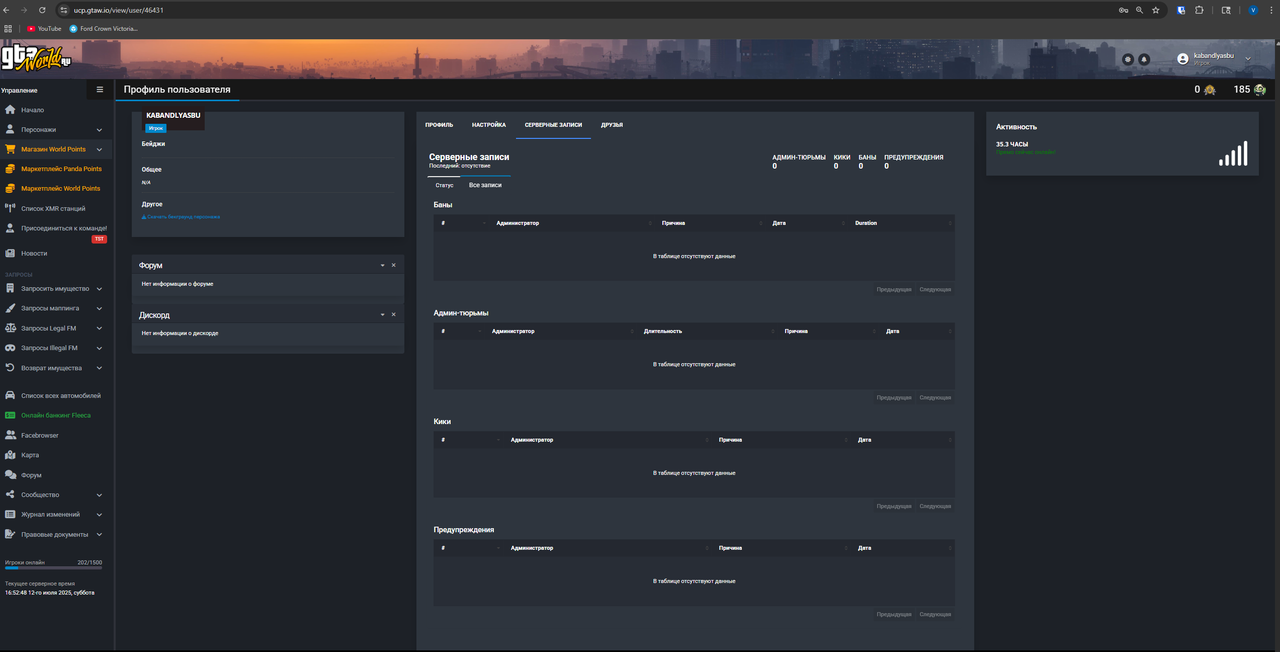Select the Статус sub-tab

(x=445, y=185)
